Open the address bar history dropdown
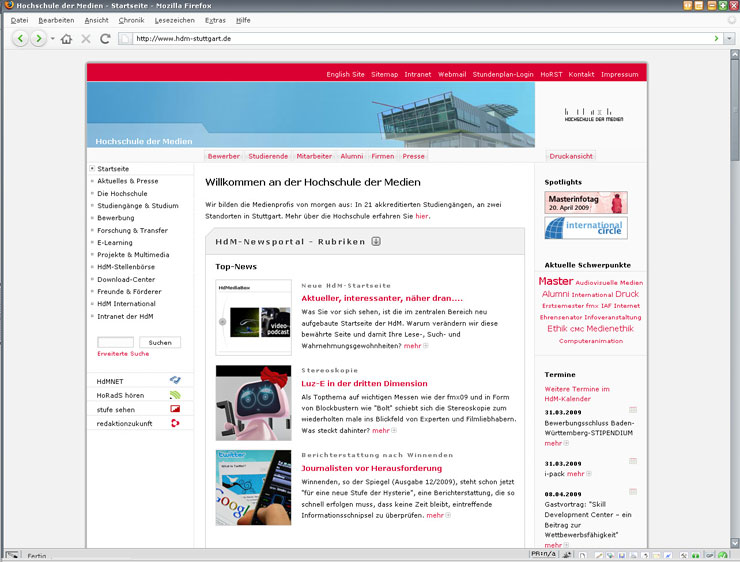The image size is (740, 562). point(730,39)
